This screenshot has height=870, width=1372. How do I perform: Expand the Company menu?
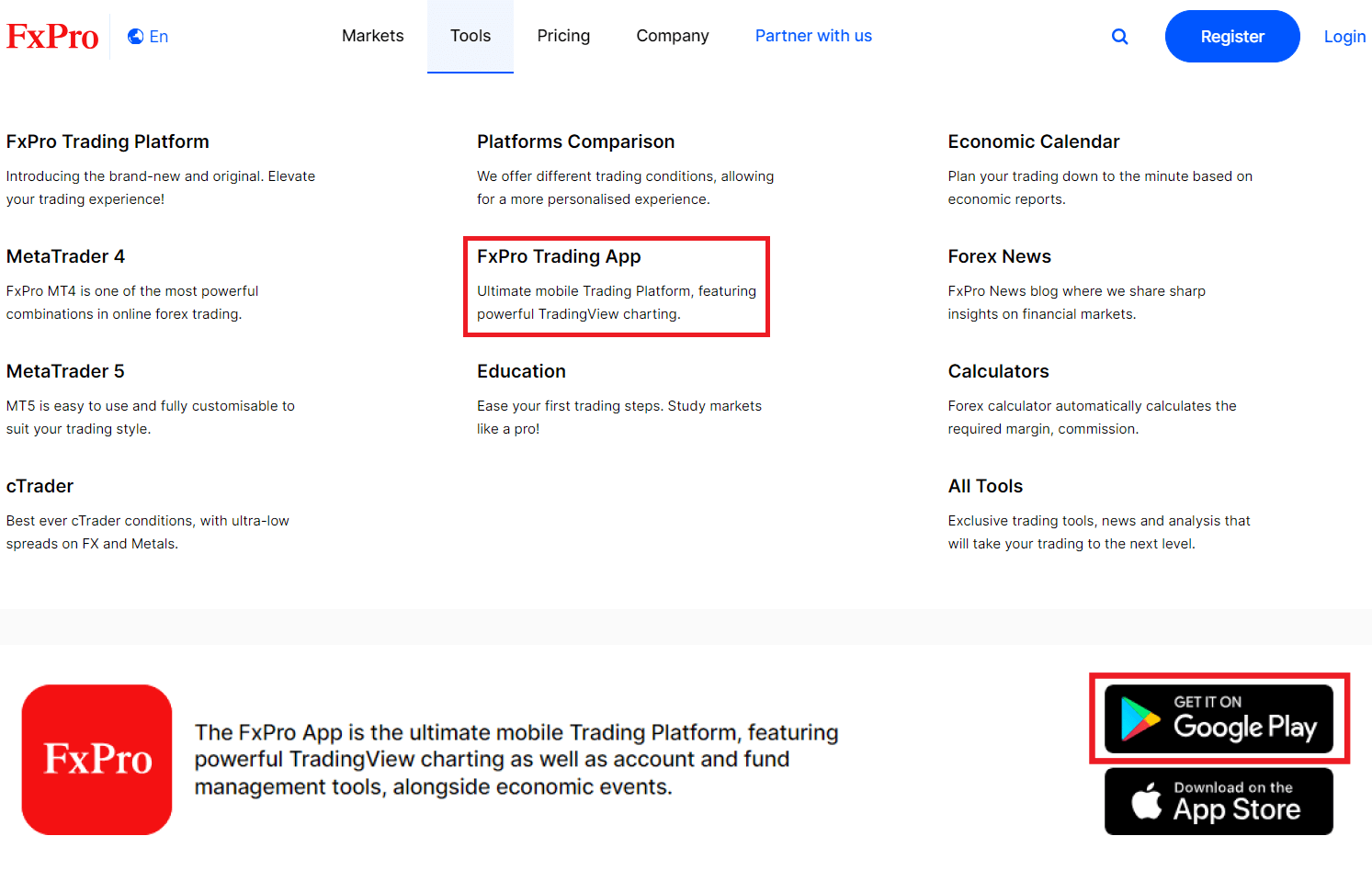(672, 36)
